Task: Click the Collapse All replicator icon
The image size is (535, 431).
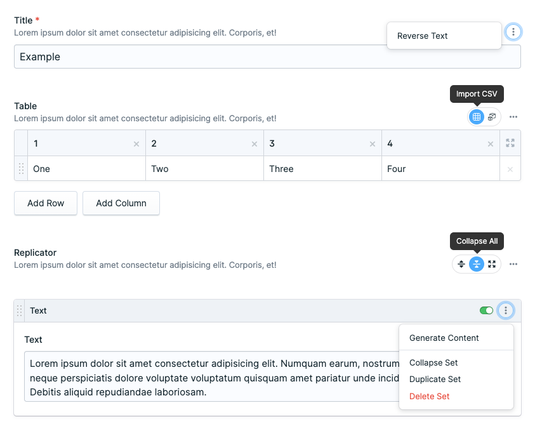Action: point(476,264)
